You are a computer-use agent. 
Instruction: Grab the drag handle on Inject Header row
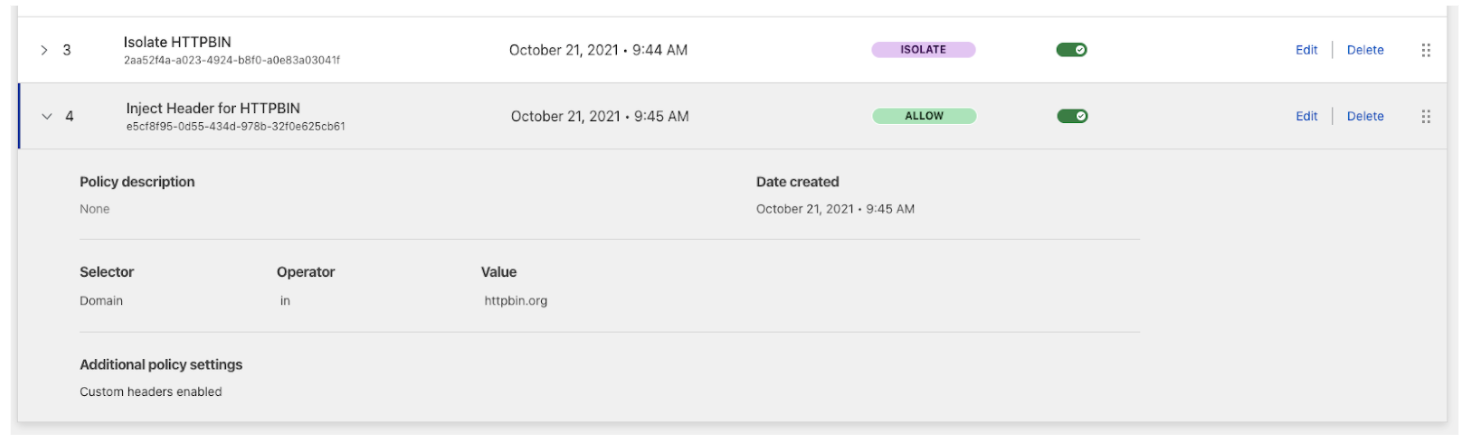coord(1426,116)
